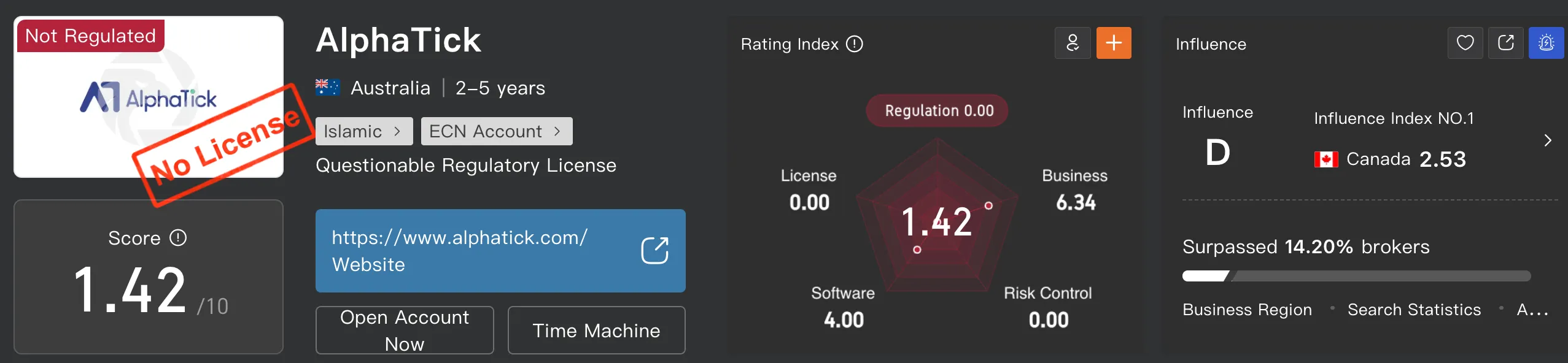Click the Surpassed brokers progress bar
Screen dimensions: 1568x363
point(1356,276)
